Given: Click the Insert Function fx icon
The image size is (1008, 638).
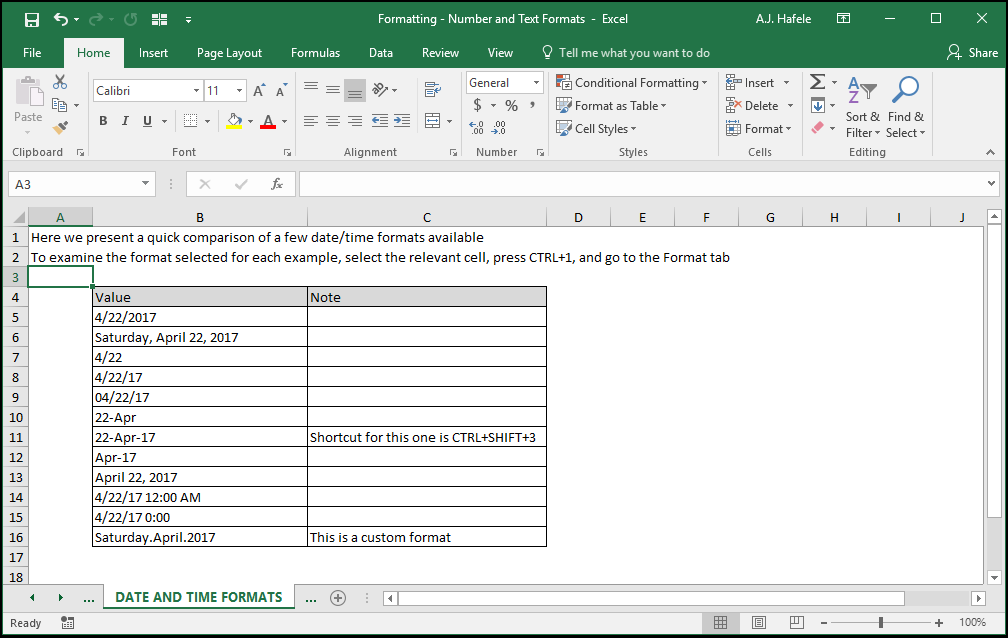Looking at the screenshot, I should (277, 184).
